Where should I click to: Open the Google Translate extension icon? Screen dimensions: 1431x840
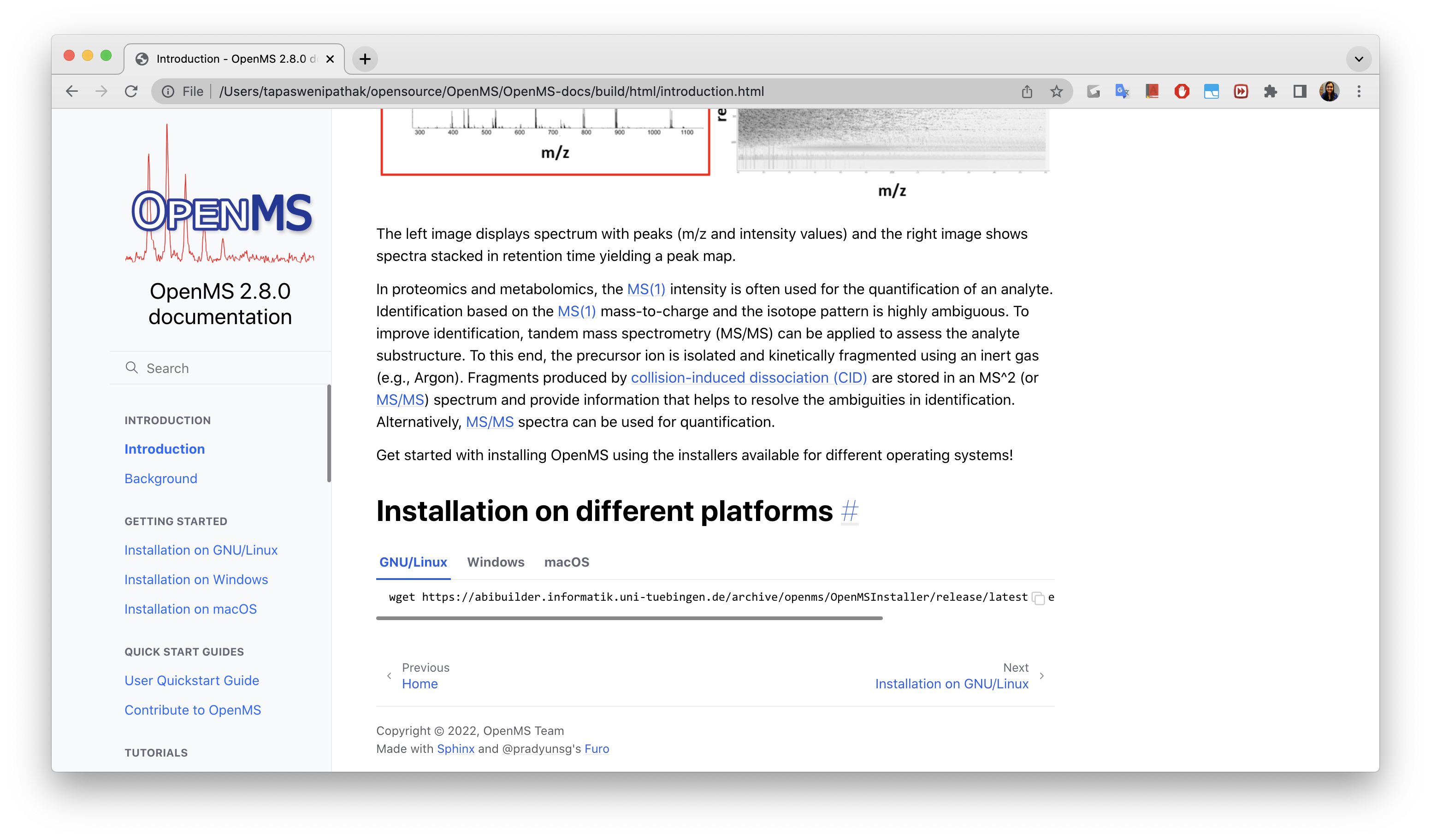click(x=1122, y=91)
